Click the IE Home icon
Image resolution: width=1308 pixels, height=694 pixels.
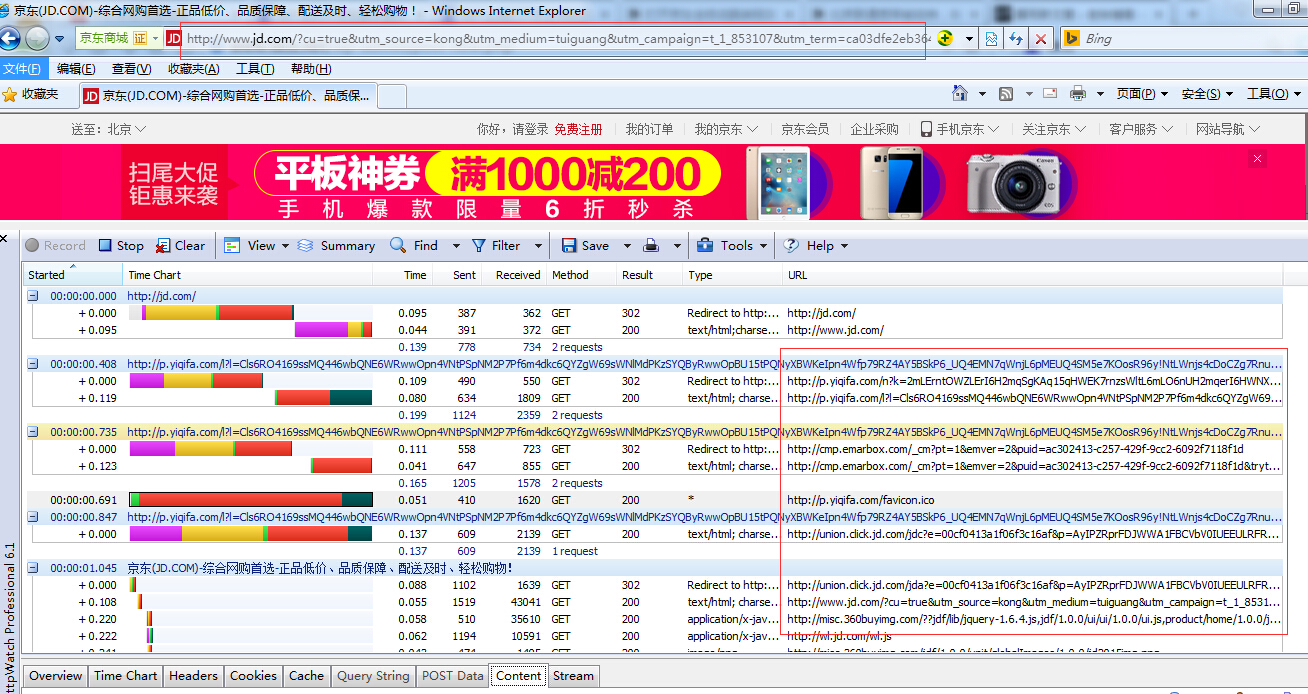click(x=960, y=93)
